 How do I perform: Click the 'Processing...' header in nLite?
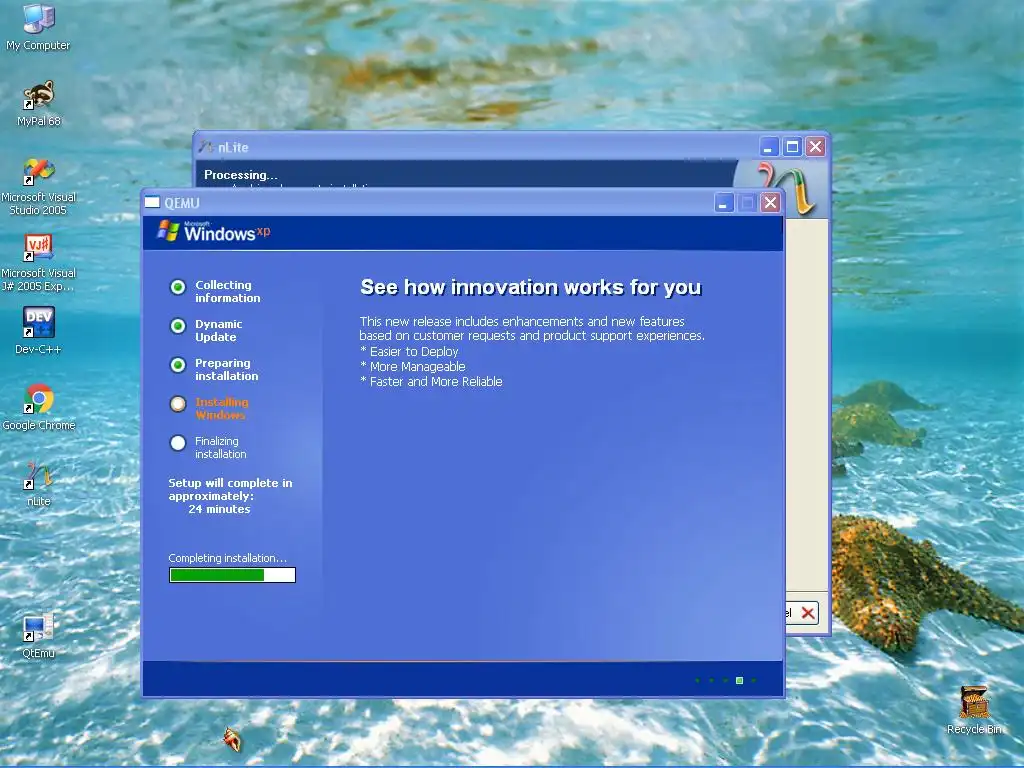(240, 175)
